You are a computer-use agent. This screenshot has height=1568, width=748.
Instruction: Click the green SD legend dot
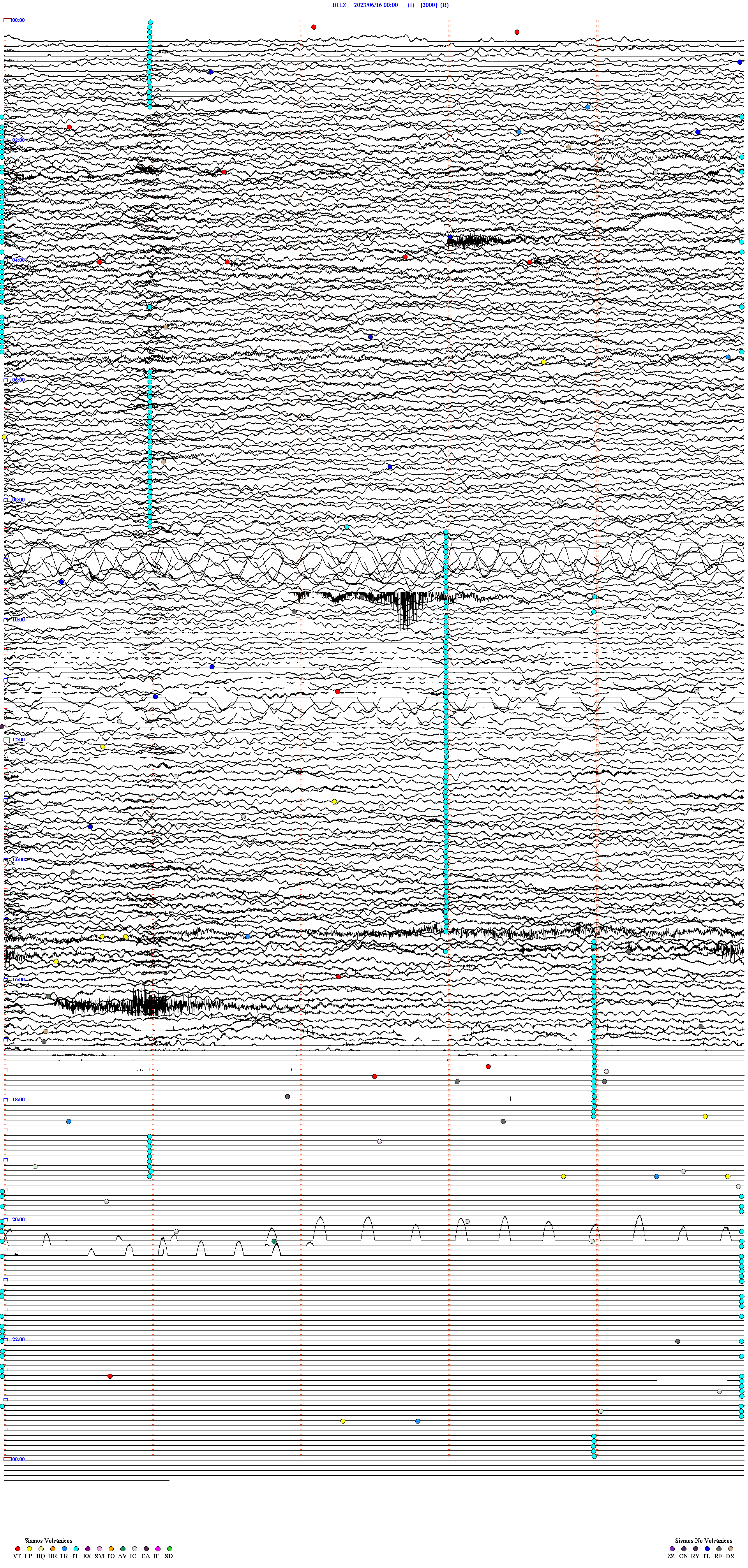pos(170,1549)
